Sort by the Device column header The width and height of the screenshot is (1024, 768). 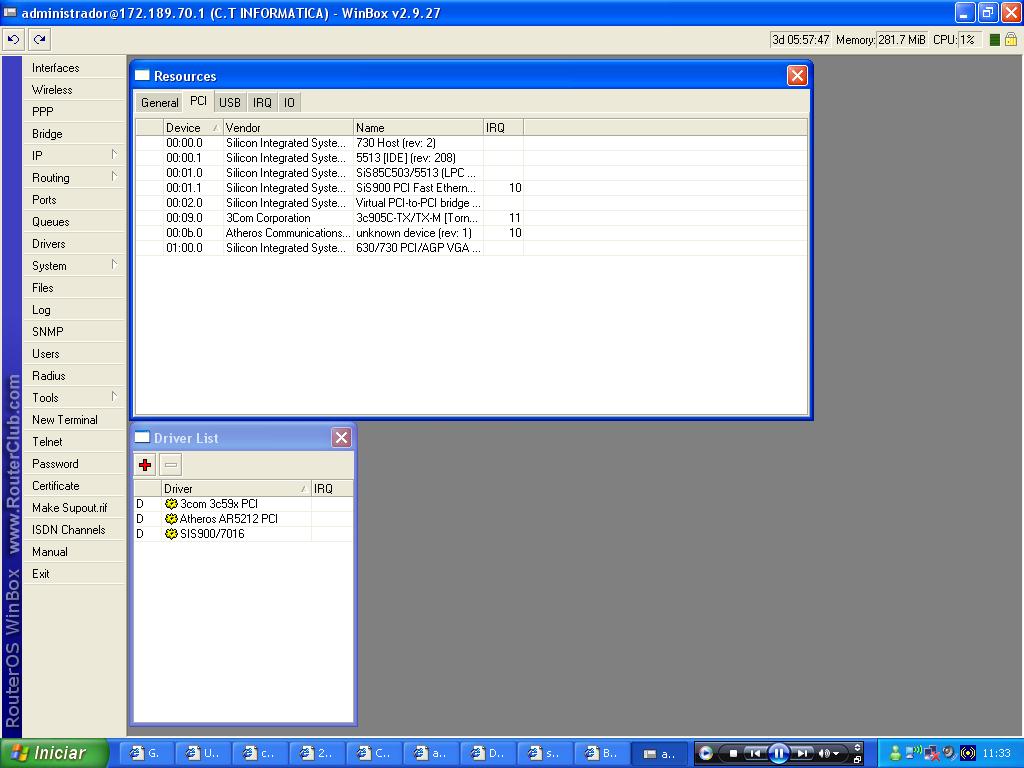[193, 127]
